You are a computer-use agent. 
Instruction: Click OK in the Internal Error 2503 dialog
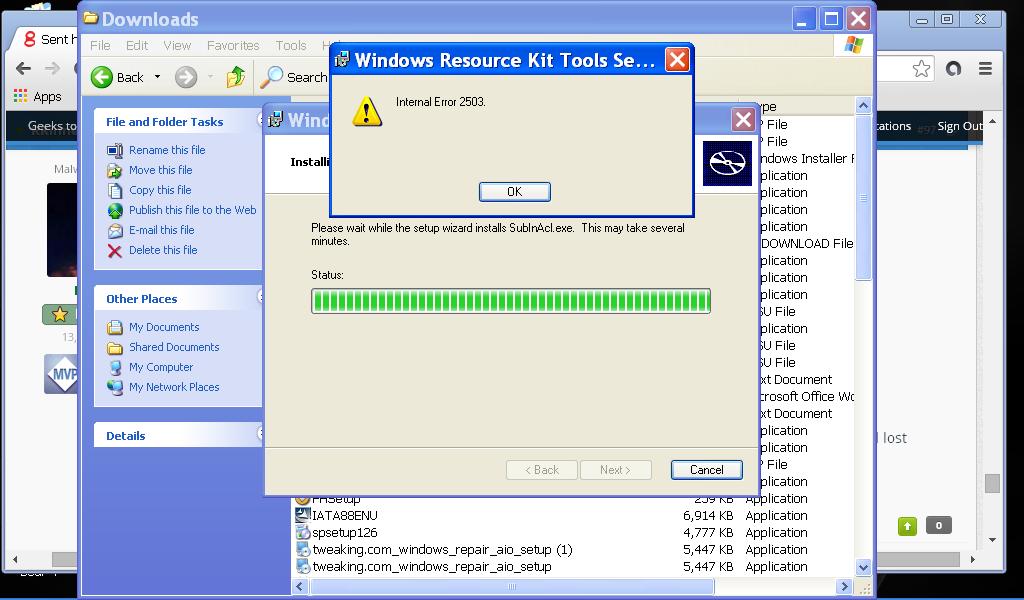click(x=515, y=192)
